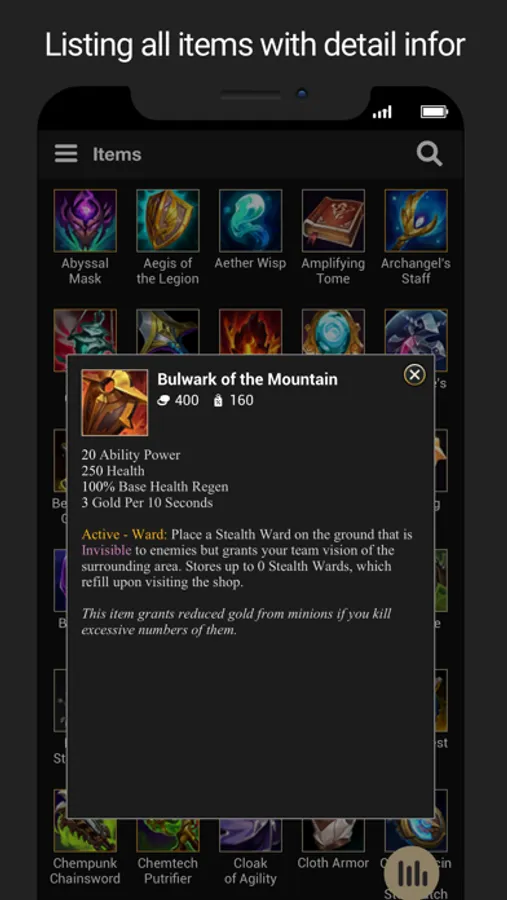This screenshot has width=507, height=900.
Task: Open the Aether Wisp item
Action: pyautogui.click(x=250, y=220)
